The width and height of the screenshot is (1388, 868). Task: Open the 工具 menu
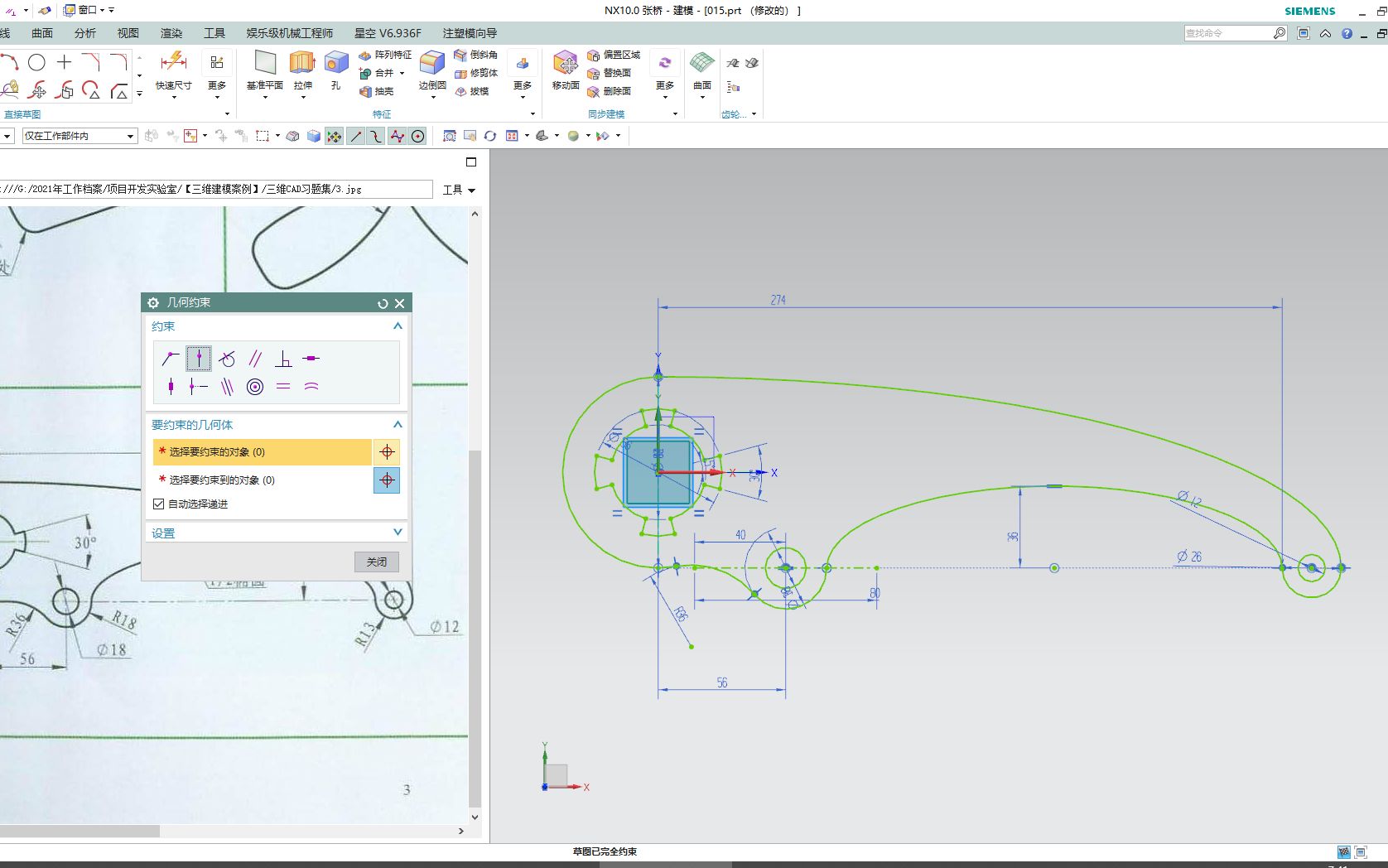coord(214,33)
